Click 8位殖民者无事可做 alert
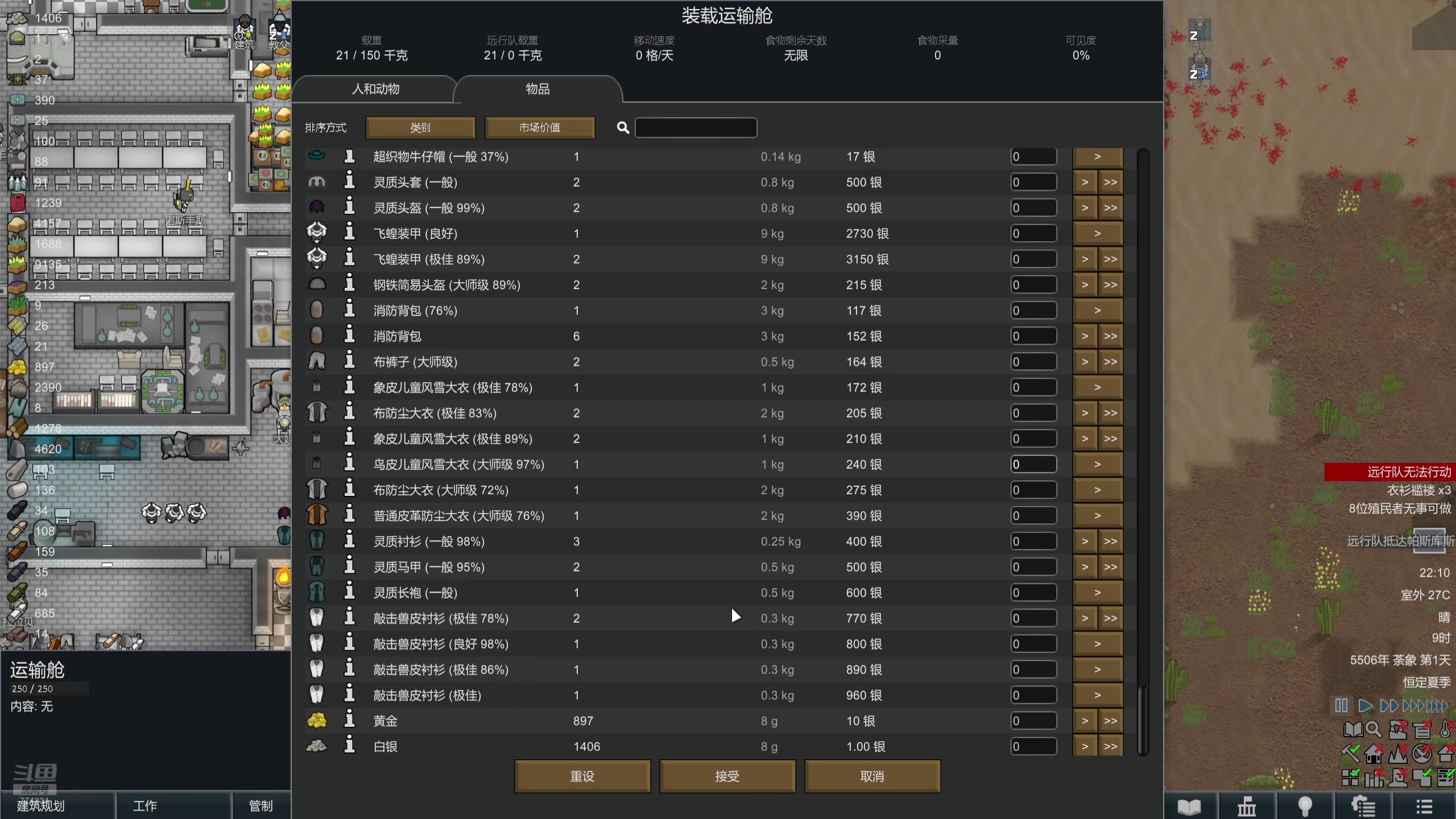 point(1400,508)
